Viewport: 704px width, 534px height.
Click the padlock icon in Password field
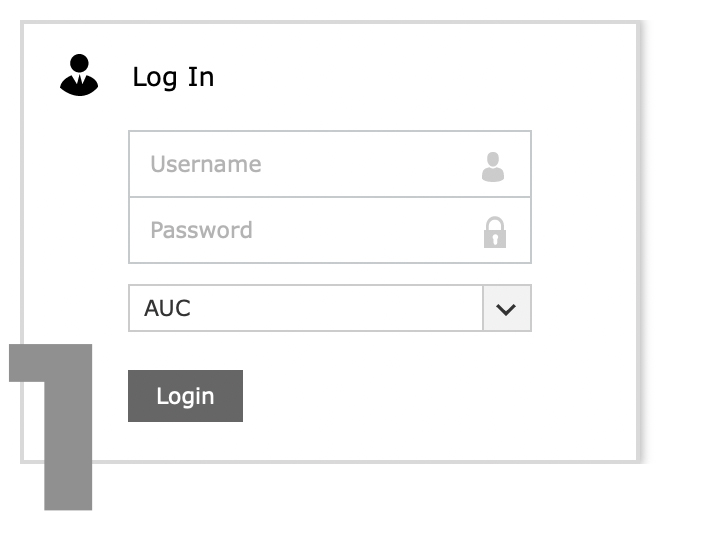(495, 232)
